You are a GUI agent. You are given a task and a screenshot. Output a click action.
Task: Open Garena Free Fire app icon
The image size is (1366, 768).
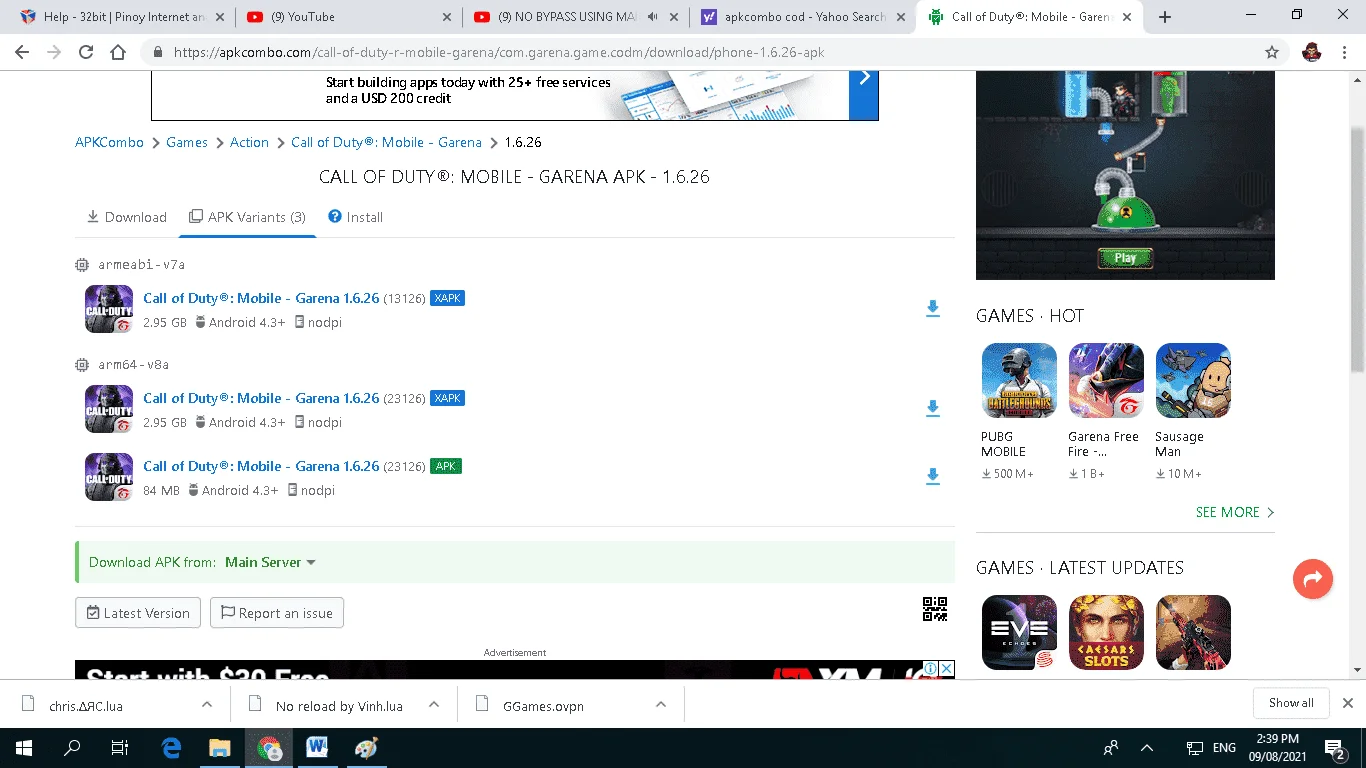coord(1106,381)
